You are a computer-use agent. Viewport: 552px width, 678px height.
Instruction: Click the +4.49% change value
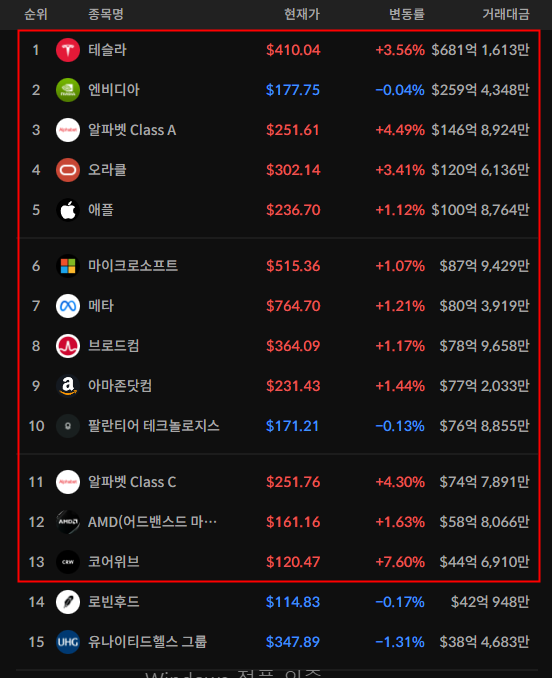400,130
